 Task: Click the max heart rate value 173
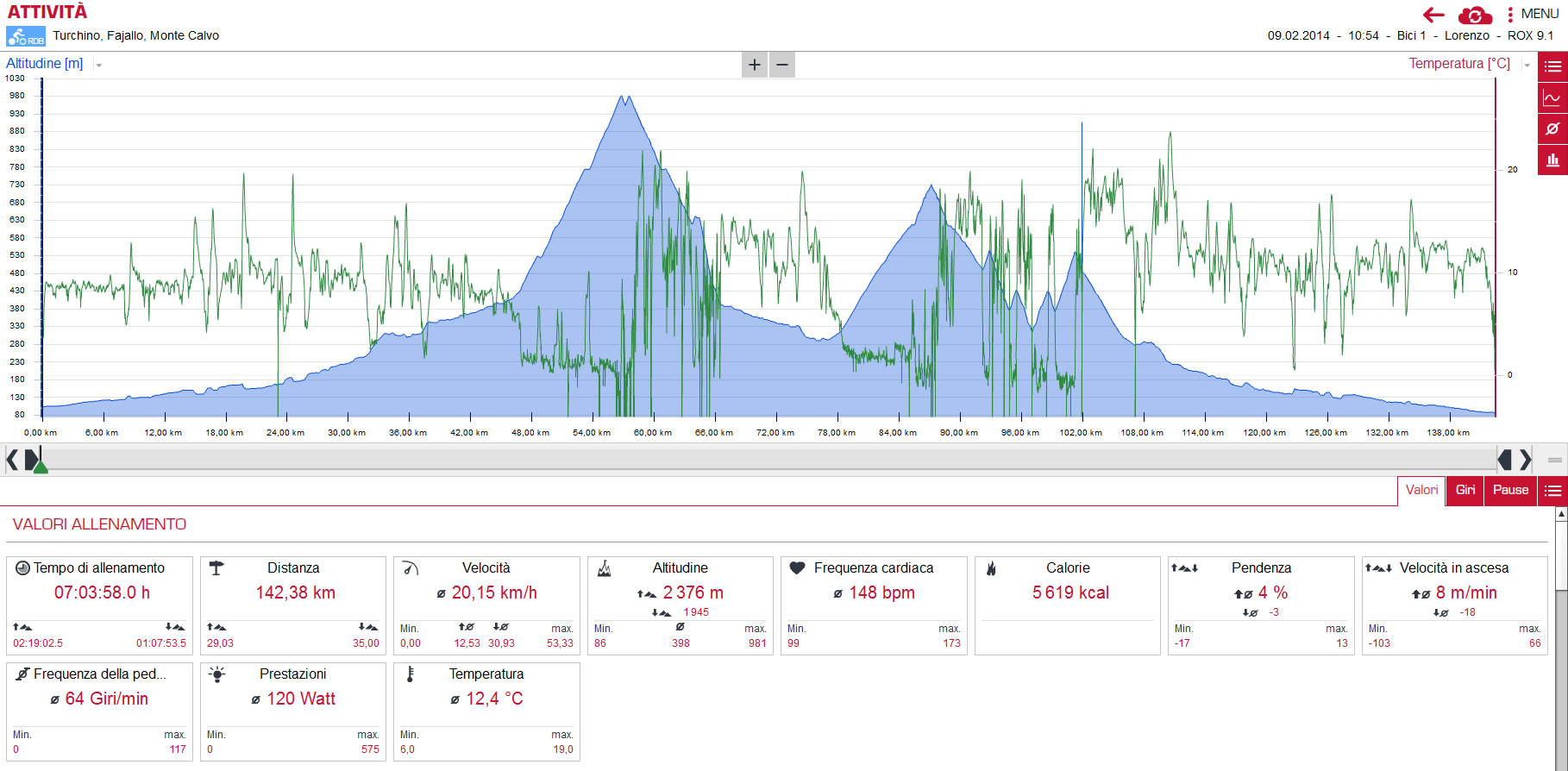[x=951, y=643]
